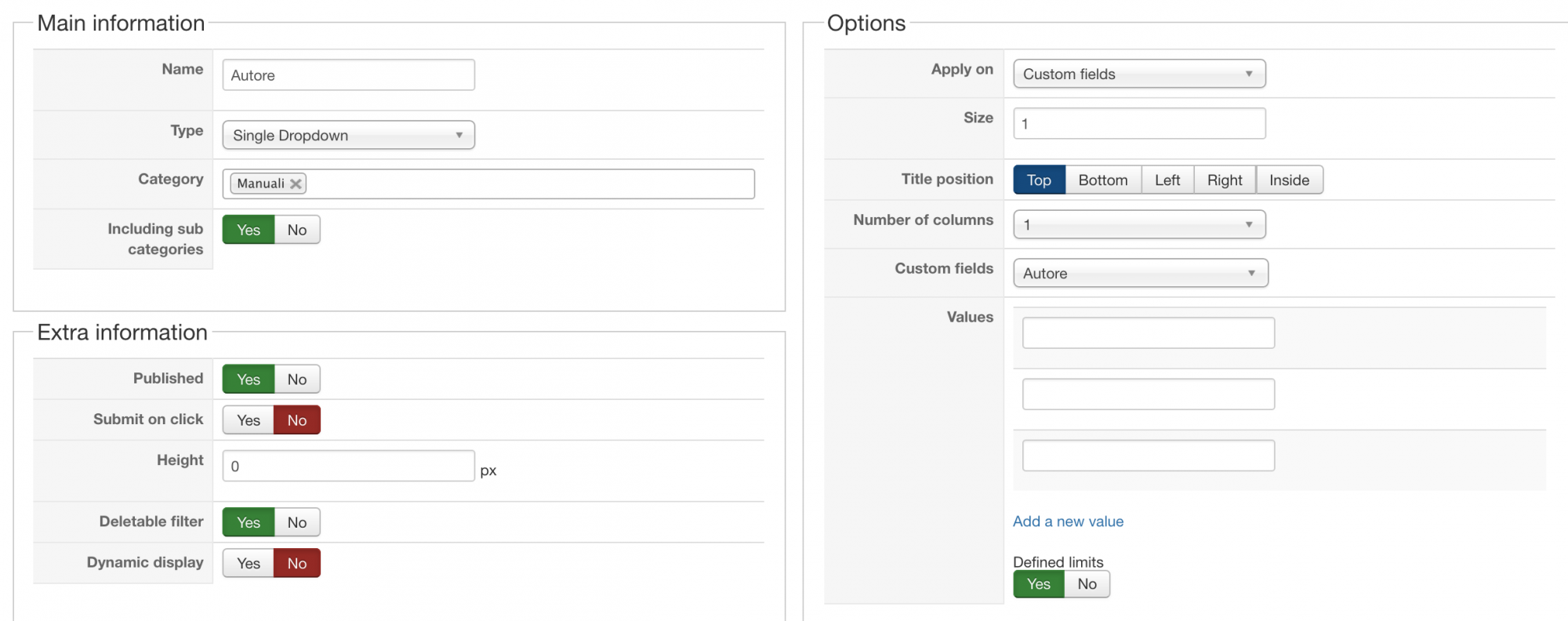Click the Name text field

[x=348, y=75]
